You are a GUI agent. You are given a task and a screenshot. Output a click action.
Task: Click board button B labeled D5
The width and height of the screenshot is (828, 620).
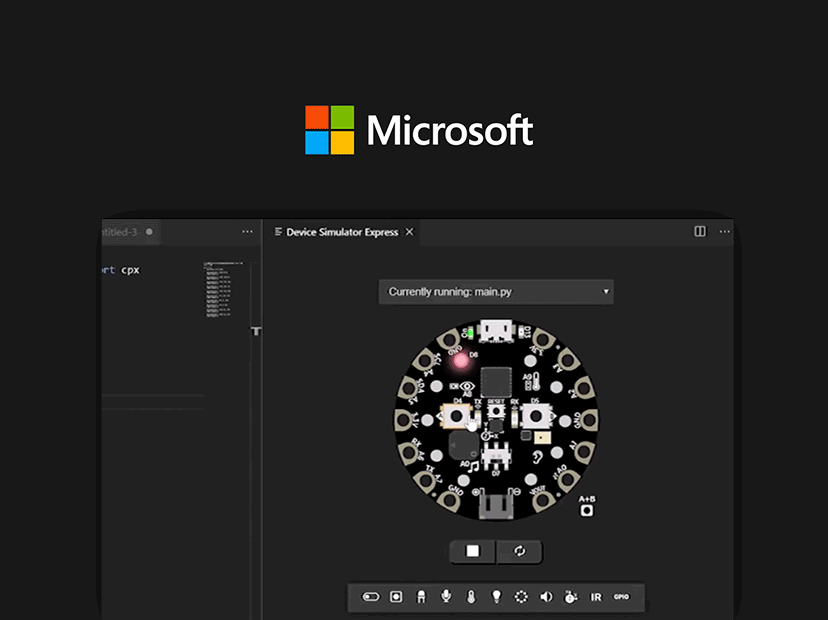coord(535,416)
